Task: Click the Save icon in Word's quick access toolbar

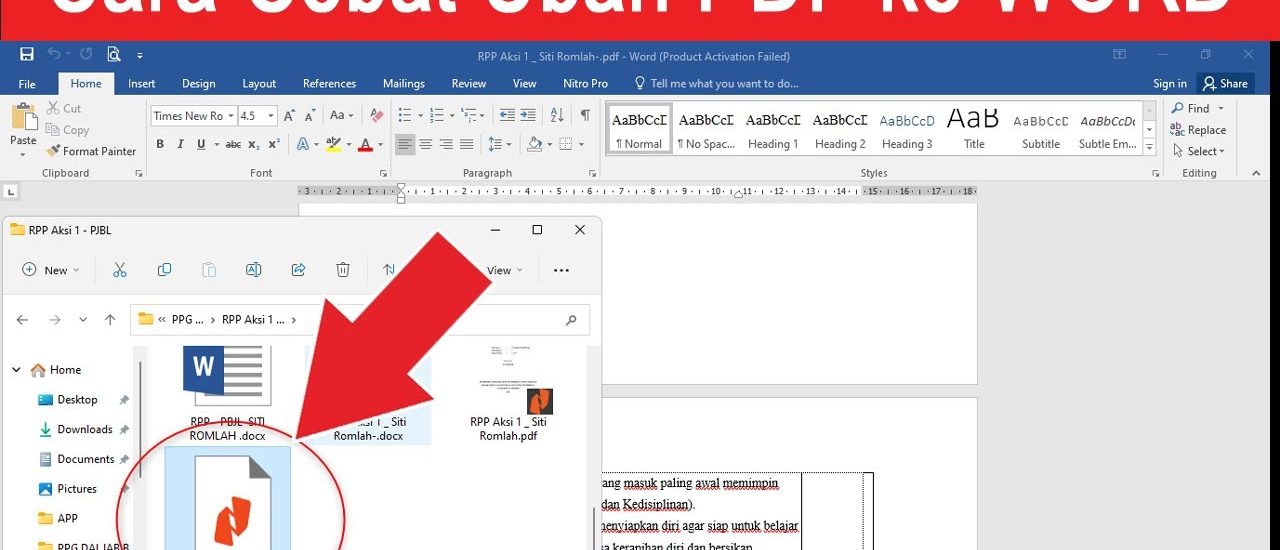Action: click(27, 54)
